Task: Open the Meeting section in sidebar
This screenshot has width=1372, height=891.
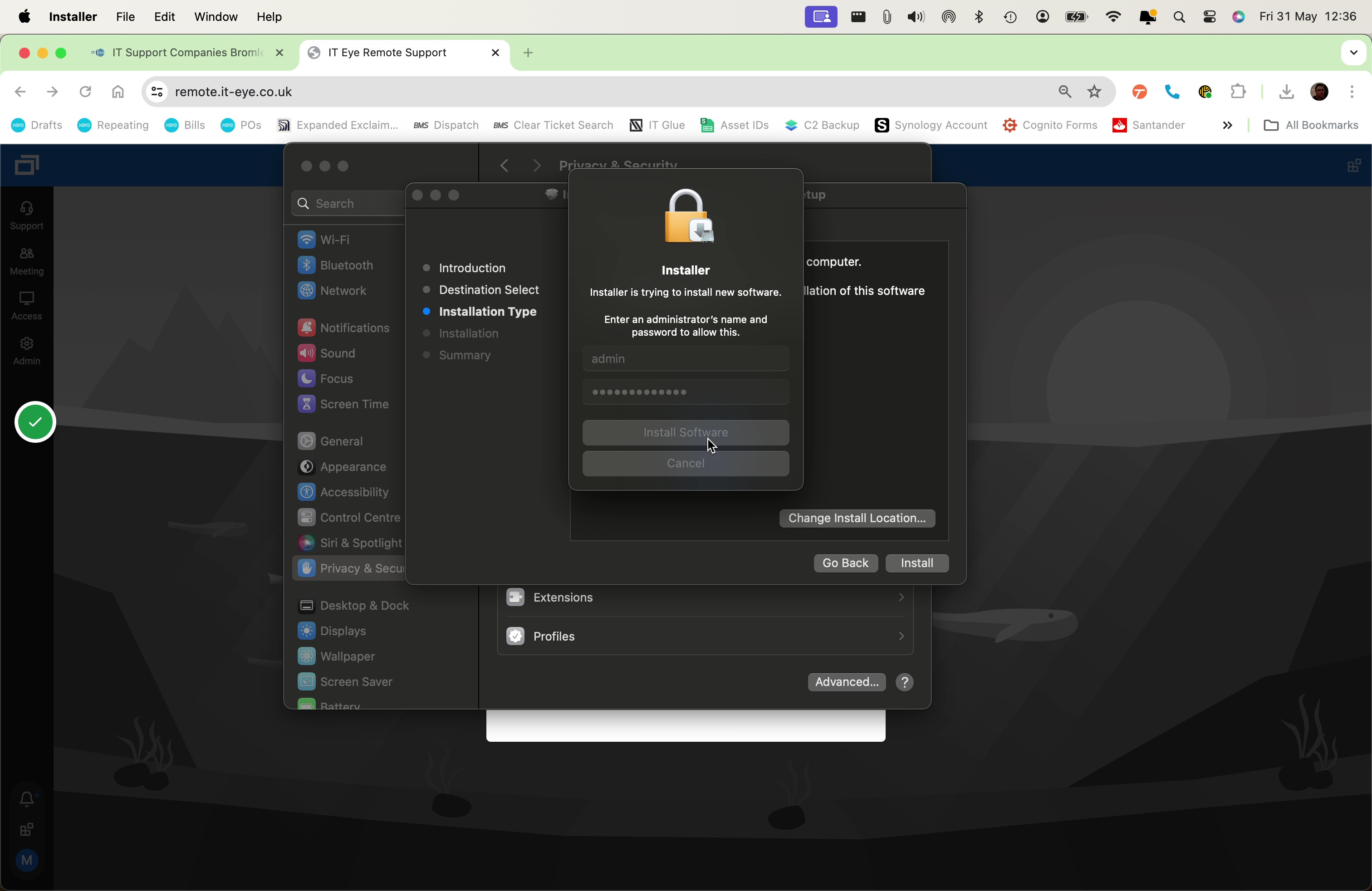Action: tap(26, 260)
